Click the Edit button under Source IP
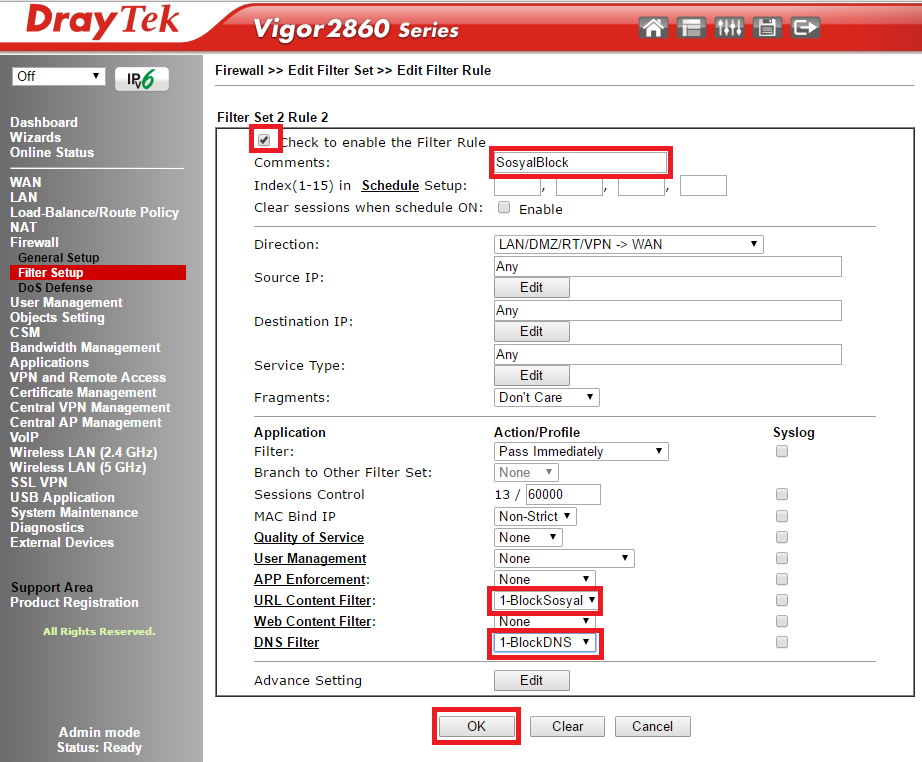 [x=532, y=287]
